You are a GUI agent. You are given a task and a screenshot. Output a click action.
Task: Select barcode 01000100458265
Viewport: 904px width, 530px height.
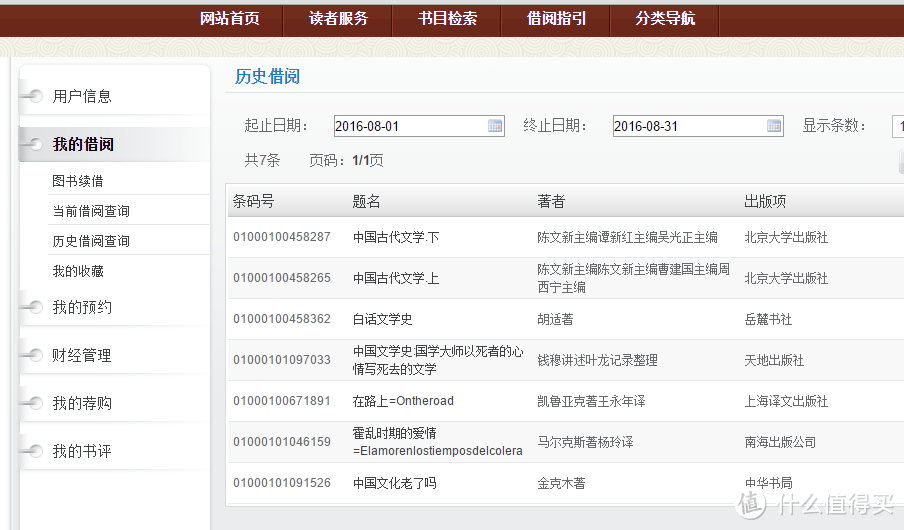point(282,278)
